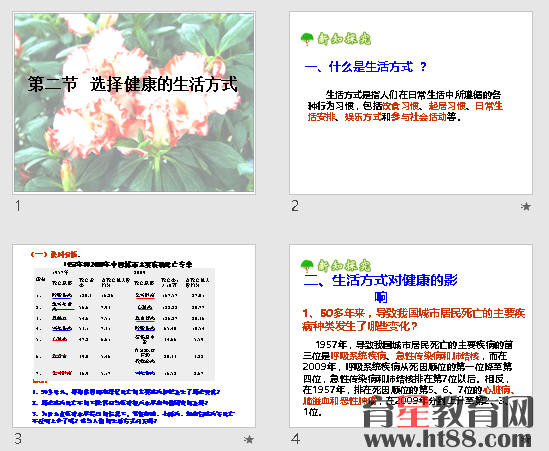
Task: Click the www.ht88.com watermark link
Action: click(x=448, y=438)
